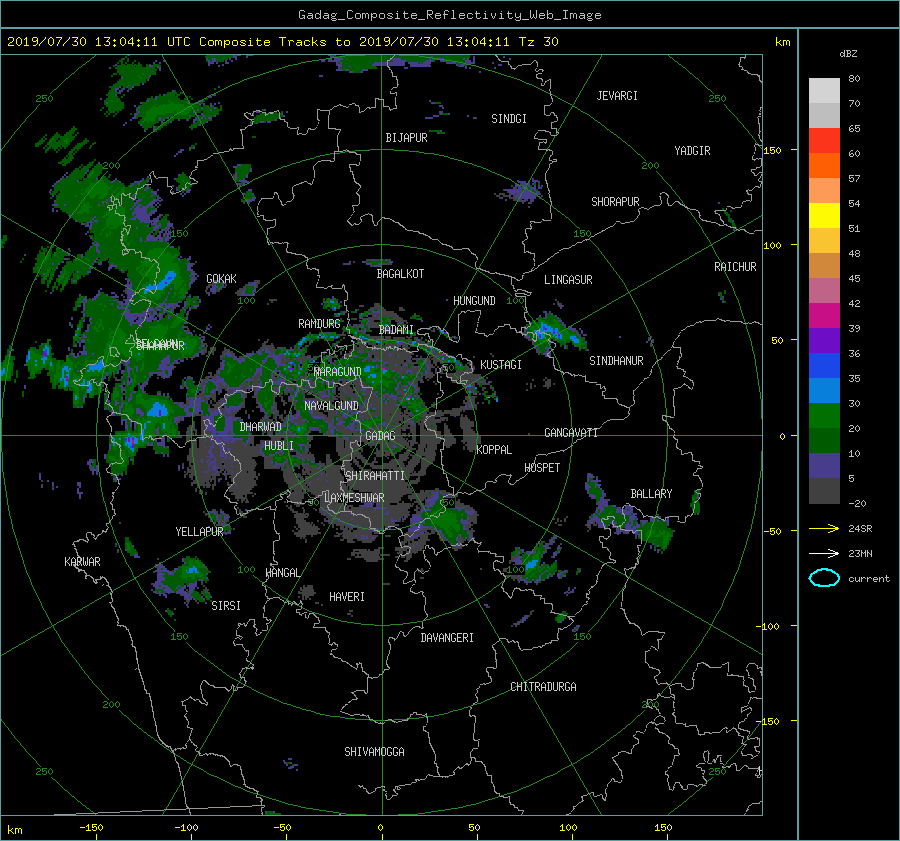Image resolution: width=900 pixels, height=841 pixels.
Task: Click the cyan 'current' ellipse legend symbol
Action: [824, 578]
